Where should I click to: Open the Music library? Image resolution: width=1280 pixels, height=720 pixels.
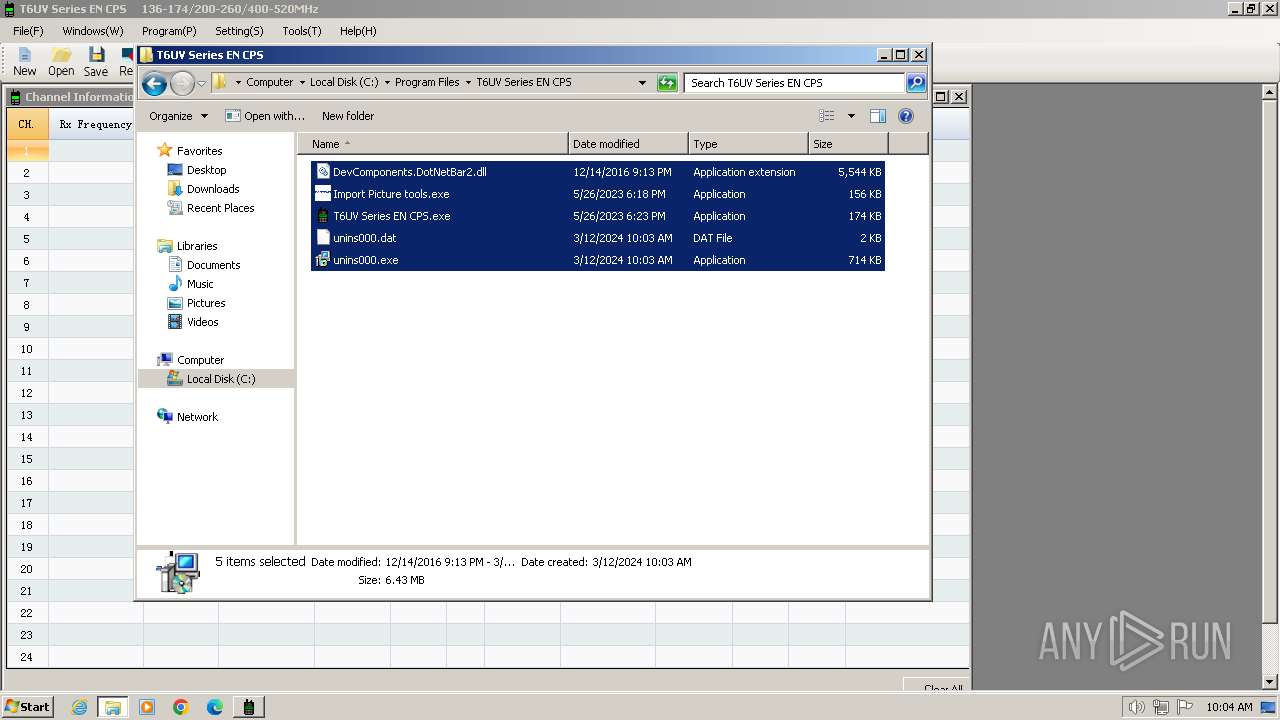[200, 284]
